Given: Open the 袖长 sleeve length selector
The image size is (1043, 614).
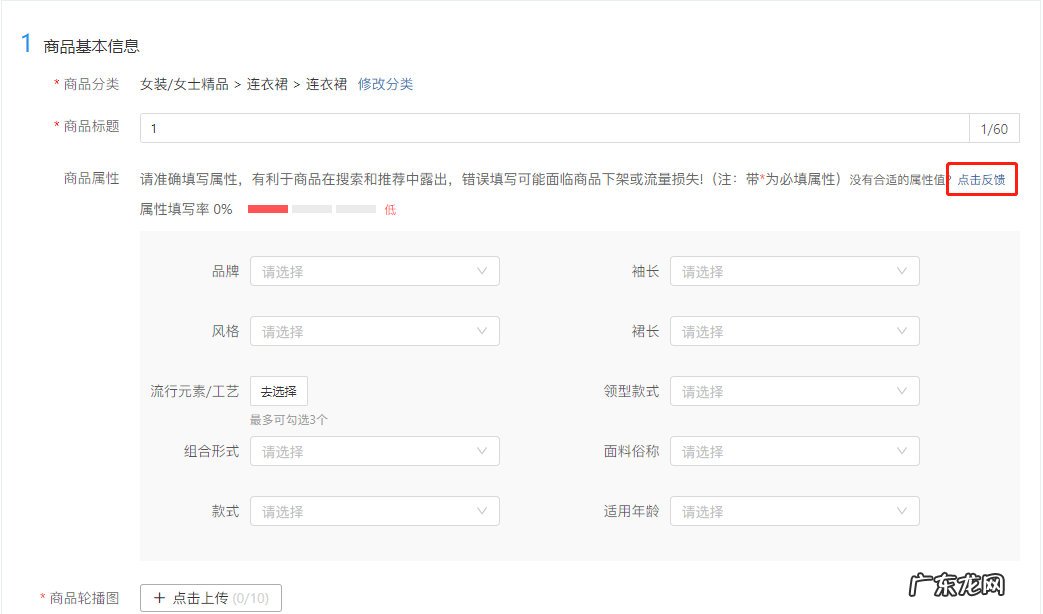Looking at the screenshot, I should coord(795,271).
